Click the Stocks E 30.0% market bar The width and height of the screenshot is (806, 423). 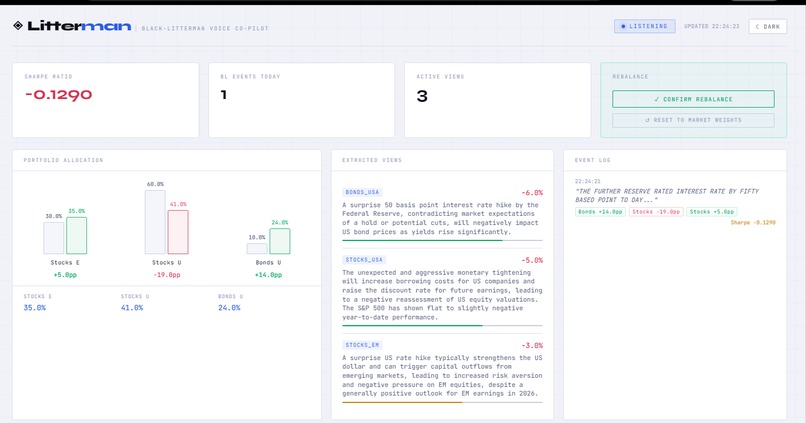pos(53,238)
